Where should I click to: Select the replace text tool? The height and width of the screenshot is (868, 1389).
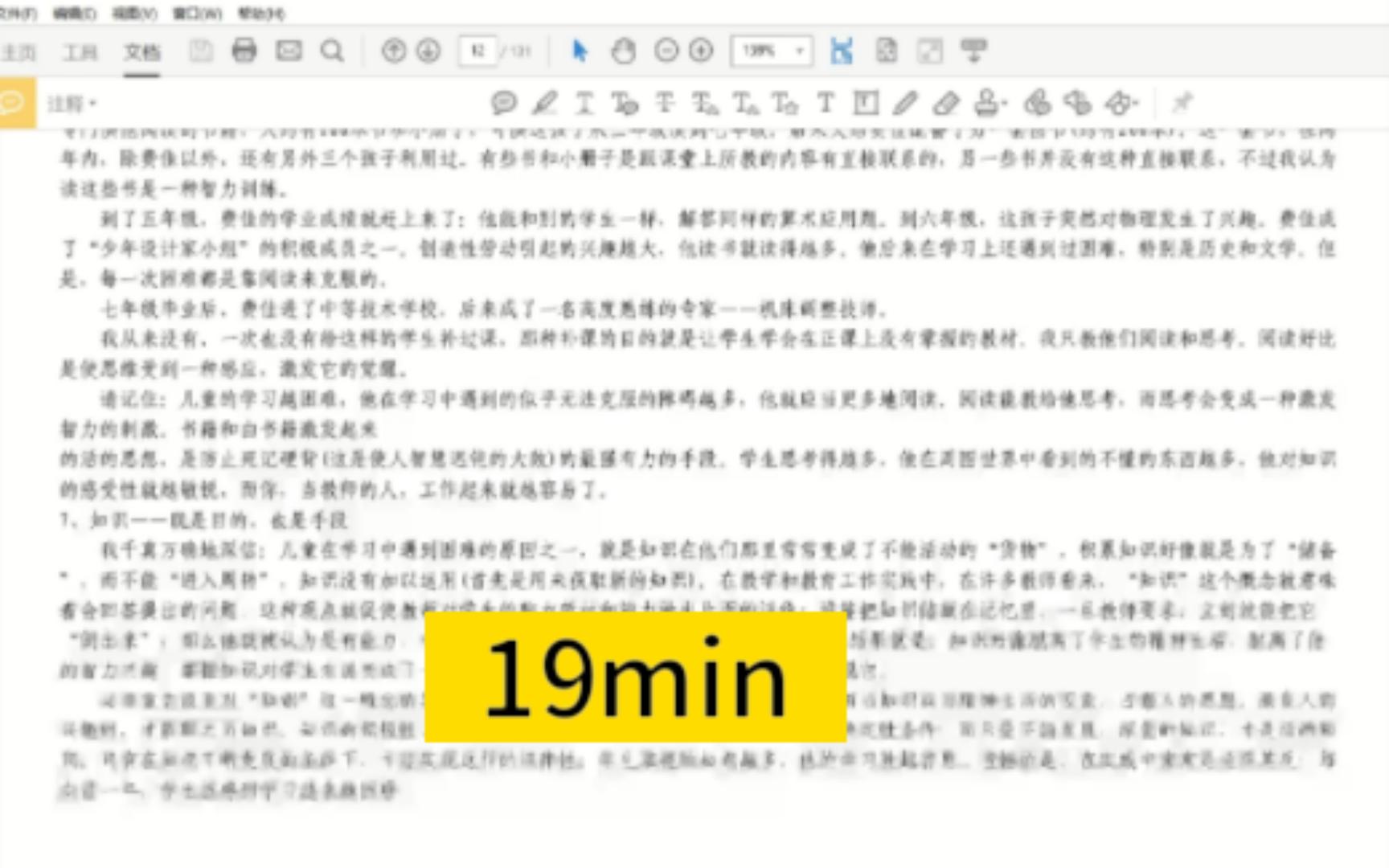click(x=705, y=103)
